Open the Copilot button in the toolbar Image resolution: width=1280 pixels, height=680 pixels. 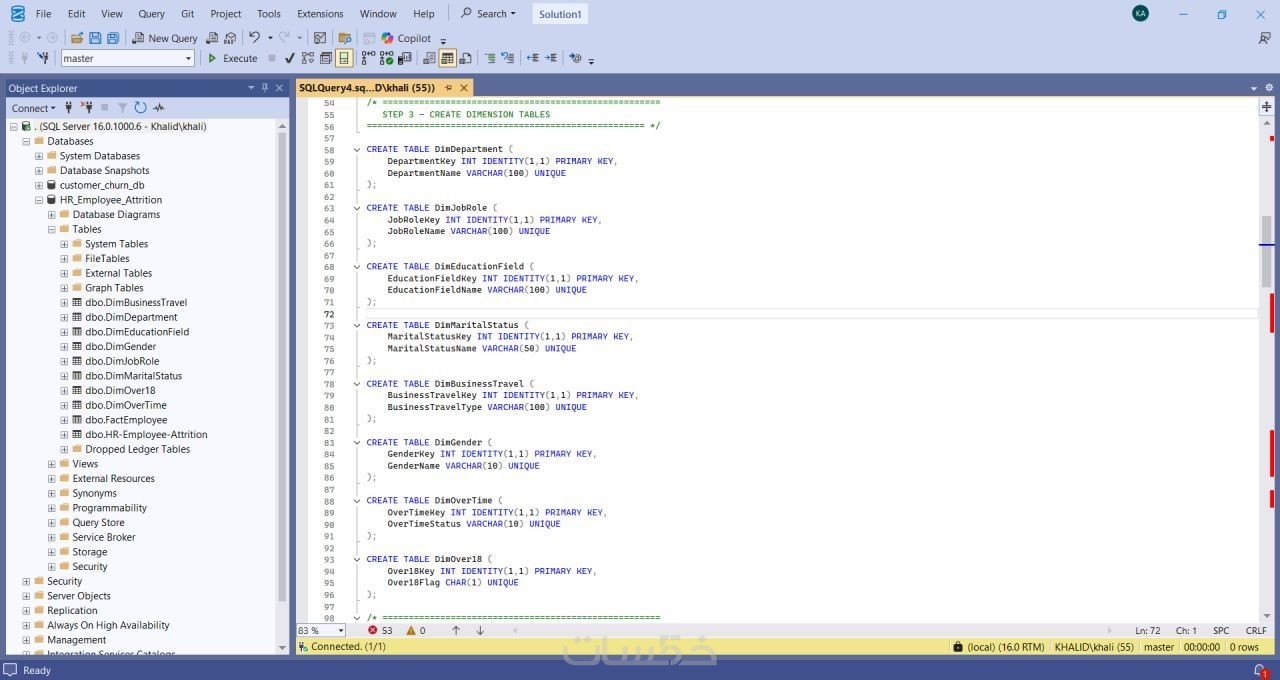tap(406, 38)
